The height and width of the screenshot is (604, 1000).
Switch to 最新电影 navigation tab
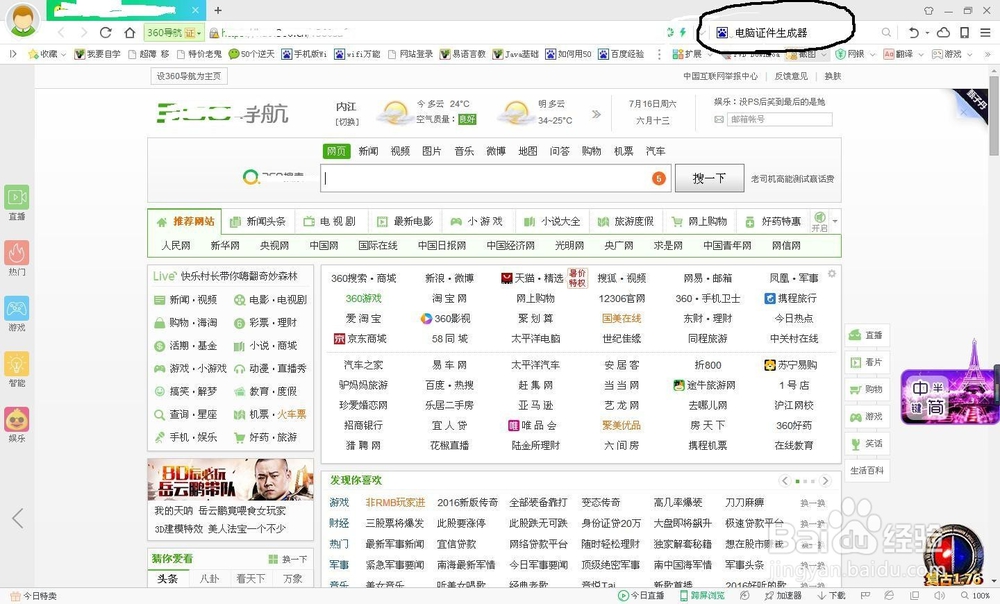(x=405, y=221)
